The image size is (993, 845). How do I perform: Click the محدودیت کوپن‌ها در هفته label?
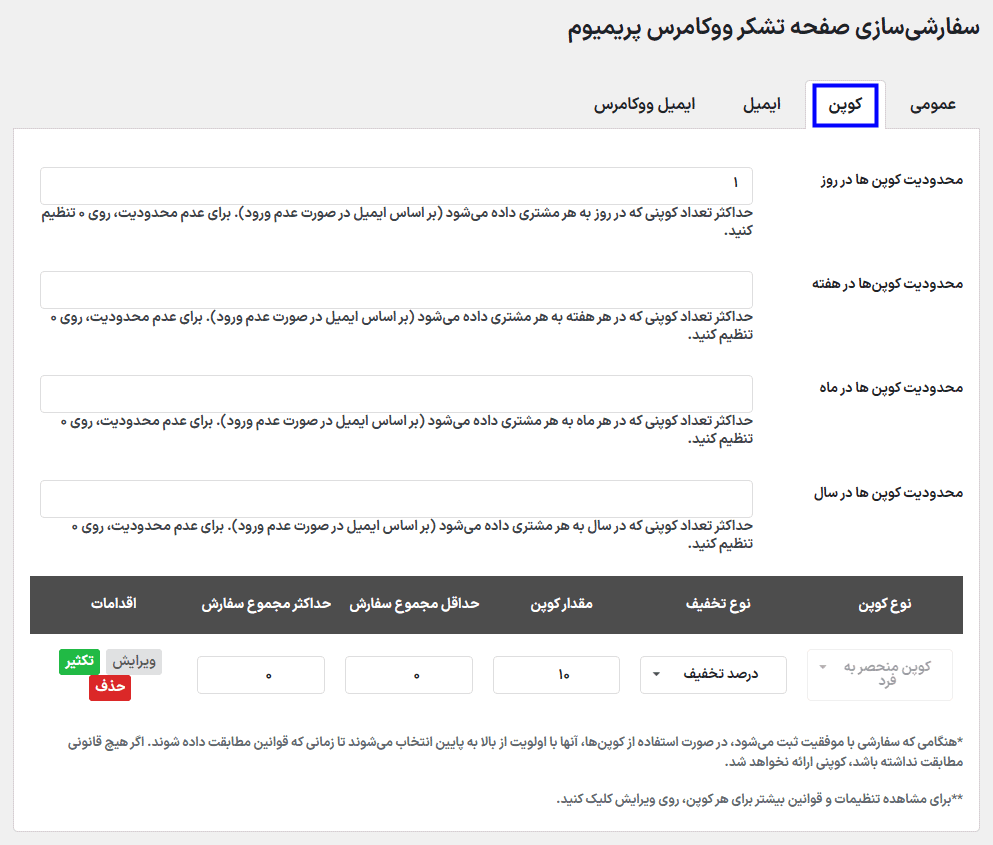(887, 284)
